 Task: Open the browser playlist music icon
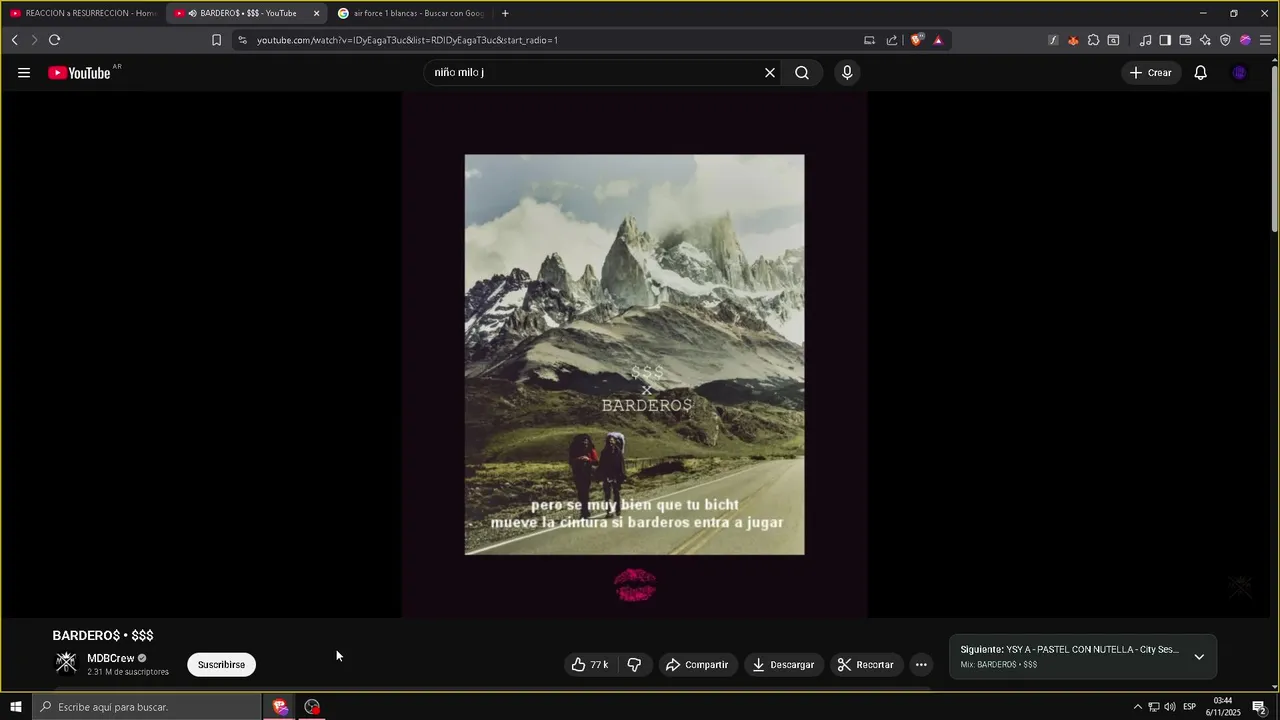pos(1145,40)
